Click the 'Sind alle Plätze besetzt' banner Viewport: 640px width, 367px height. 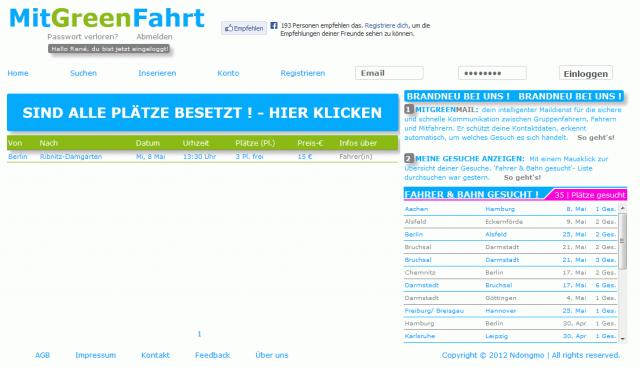[x=202, y=113]
